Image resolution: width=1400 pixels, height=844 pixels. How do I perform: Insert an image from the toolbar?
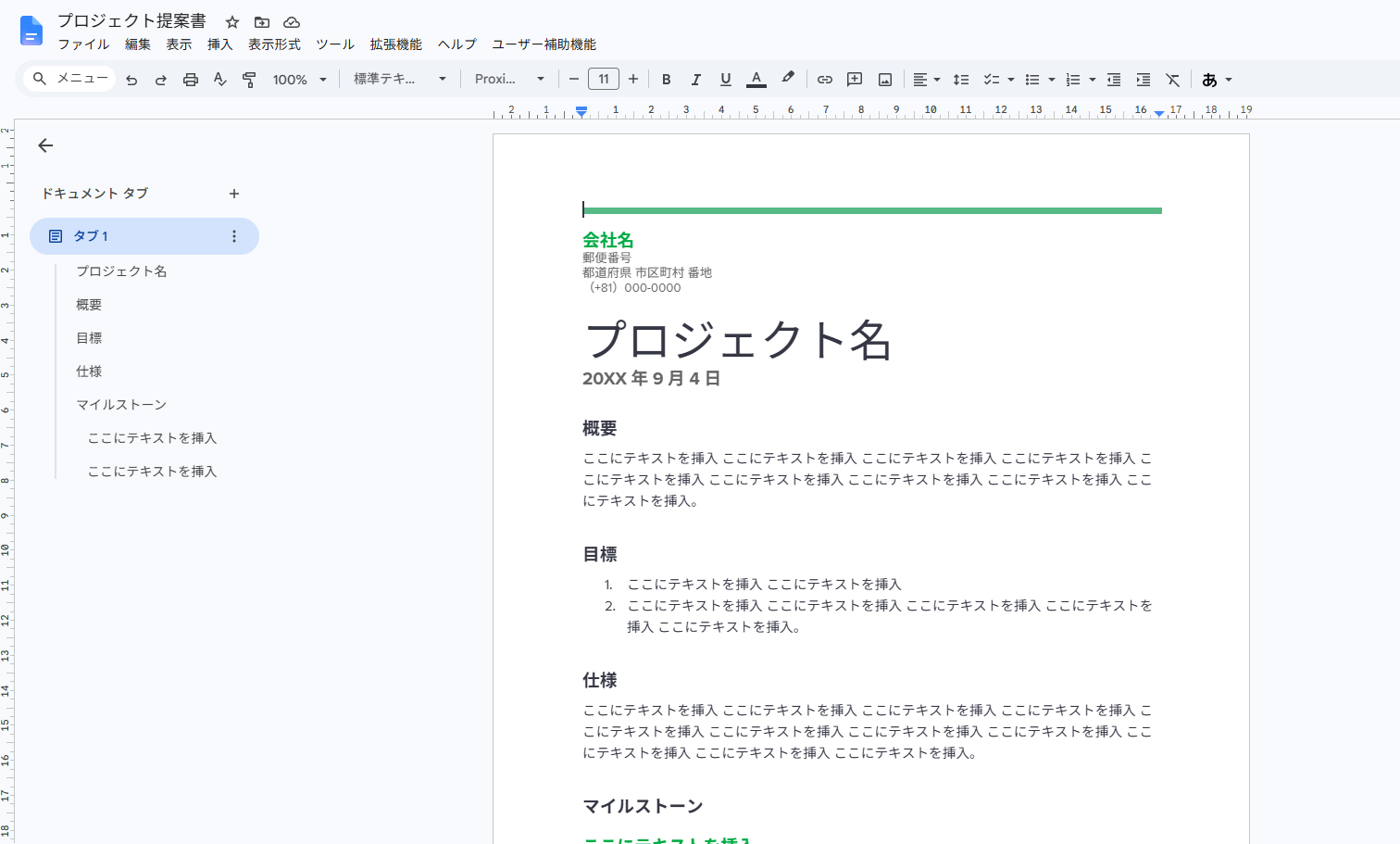885,80
